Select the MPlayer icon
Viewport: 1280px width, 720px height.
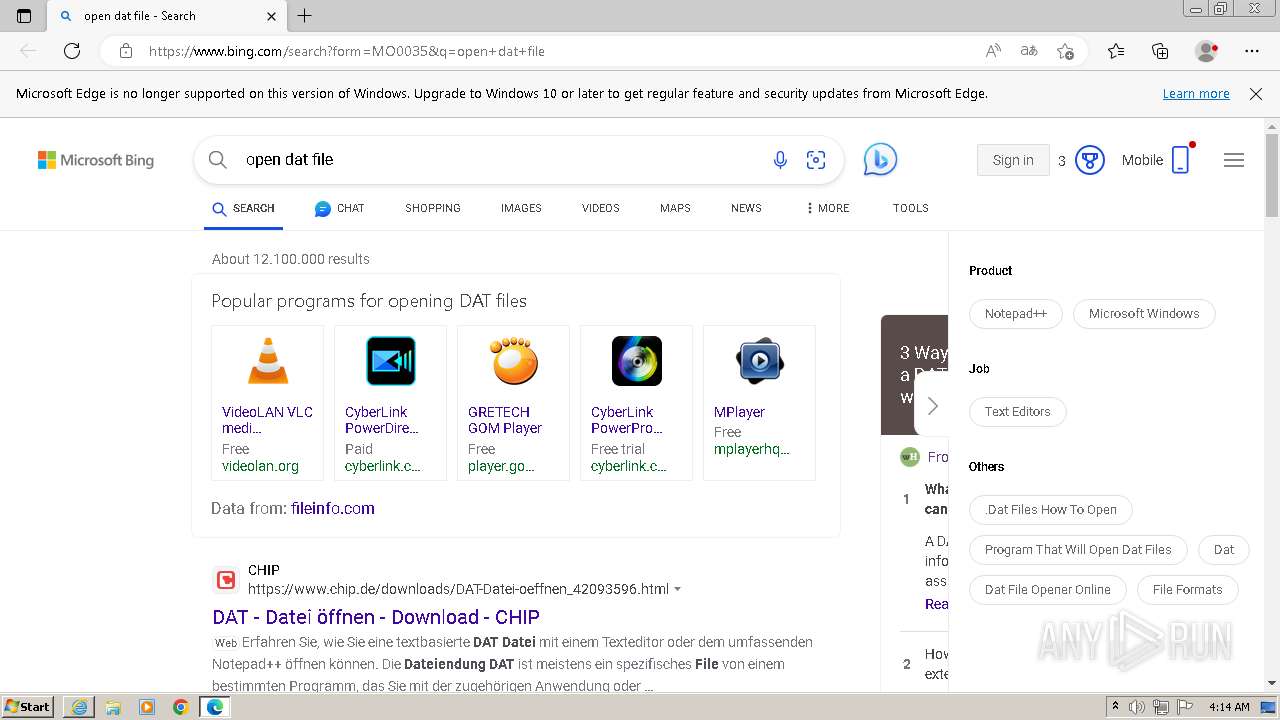[760, 361]
